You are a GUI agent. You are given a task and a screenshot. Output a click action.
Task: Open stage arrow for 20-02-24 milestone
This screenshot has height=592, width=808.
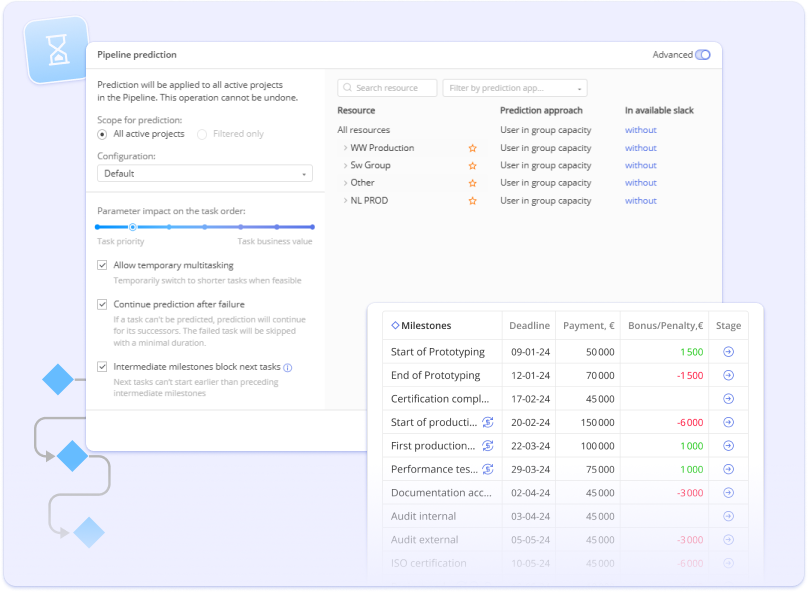pos(728,422)
